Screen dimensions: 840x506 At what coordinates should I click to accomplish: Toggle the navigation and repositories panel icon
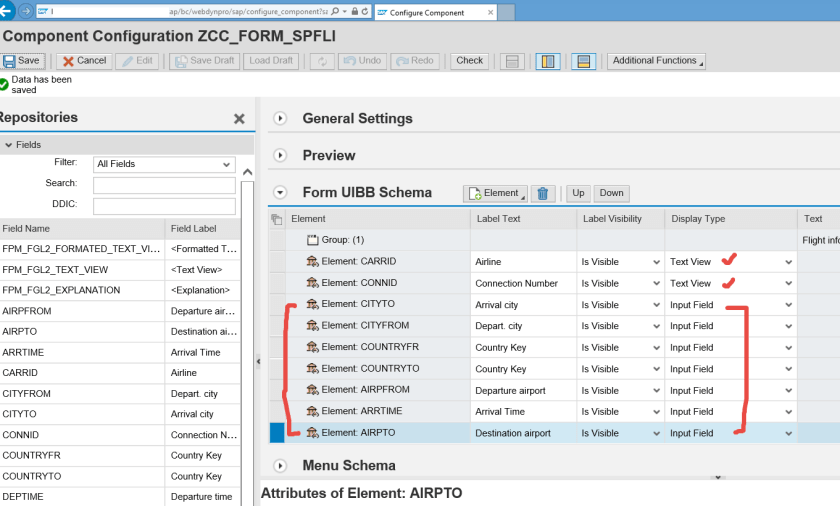(x=548, y=62)
